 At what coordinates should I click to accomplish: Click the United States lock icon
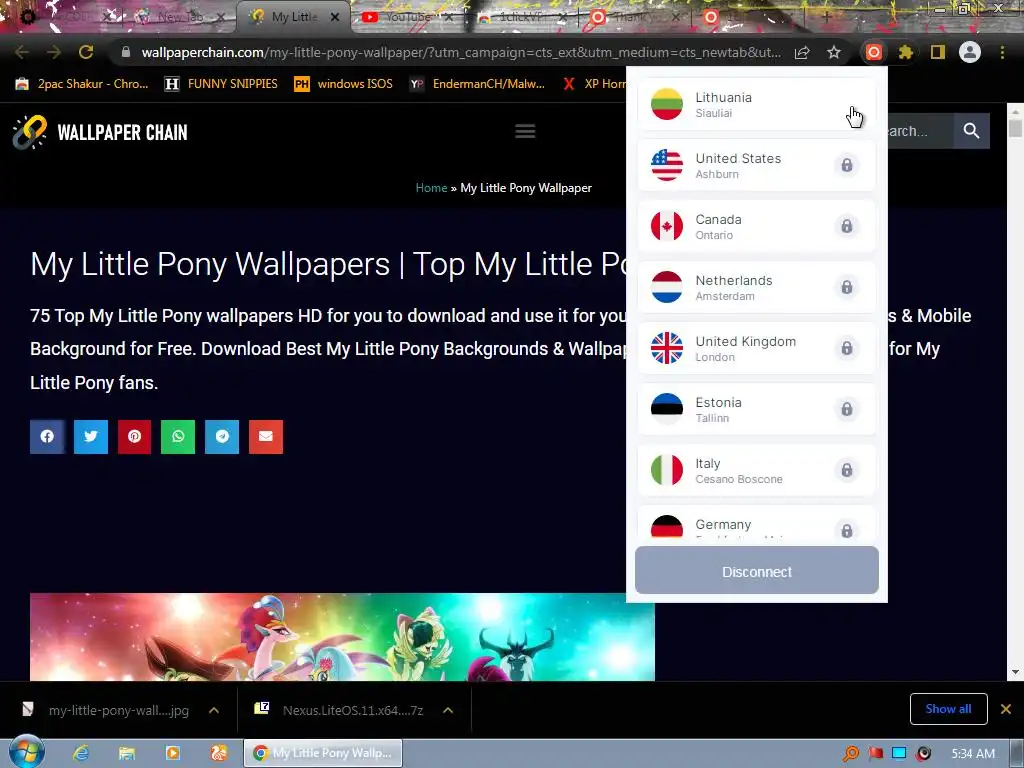[x=846, y=165]
